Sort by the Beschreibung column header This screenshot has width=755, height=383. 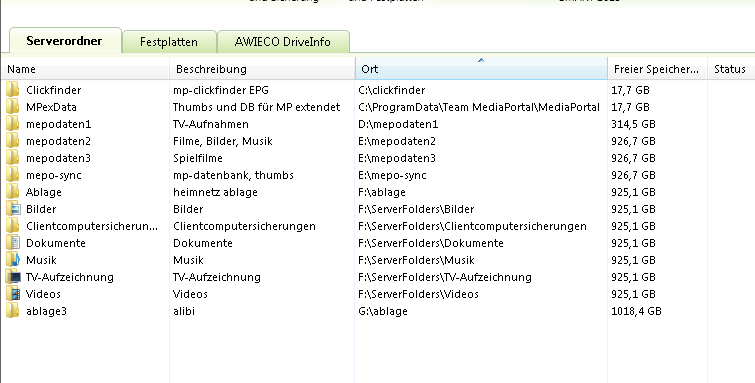pos(262,69)
